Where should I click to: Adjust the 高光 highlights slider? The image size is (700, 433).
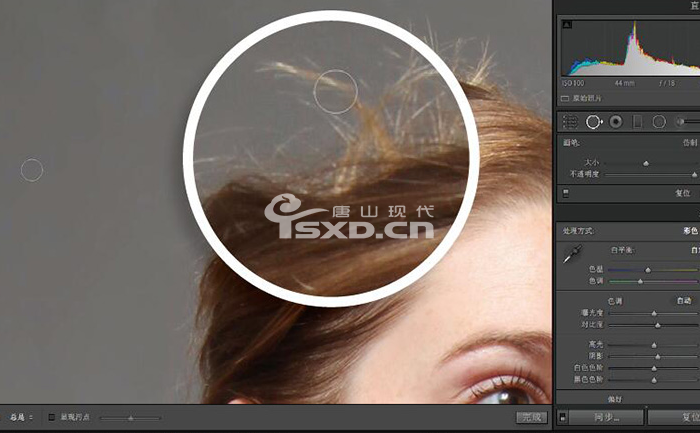coord(654,345)
